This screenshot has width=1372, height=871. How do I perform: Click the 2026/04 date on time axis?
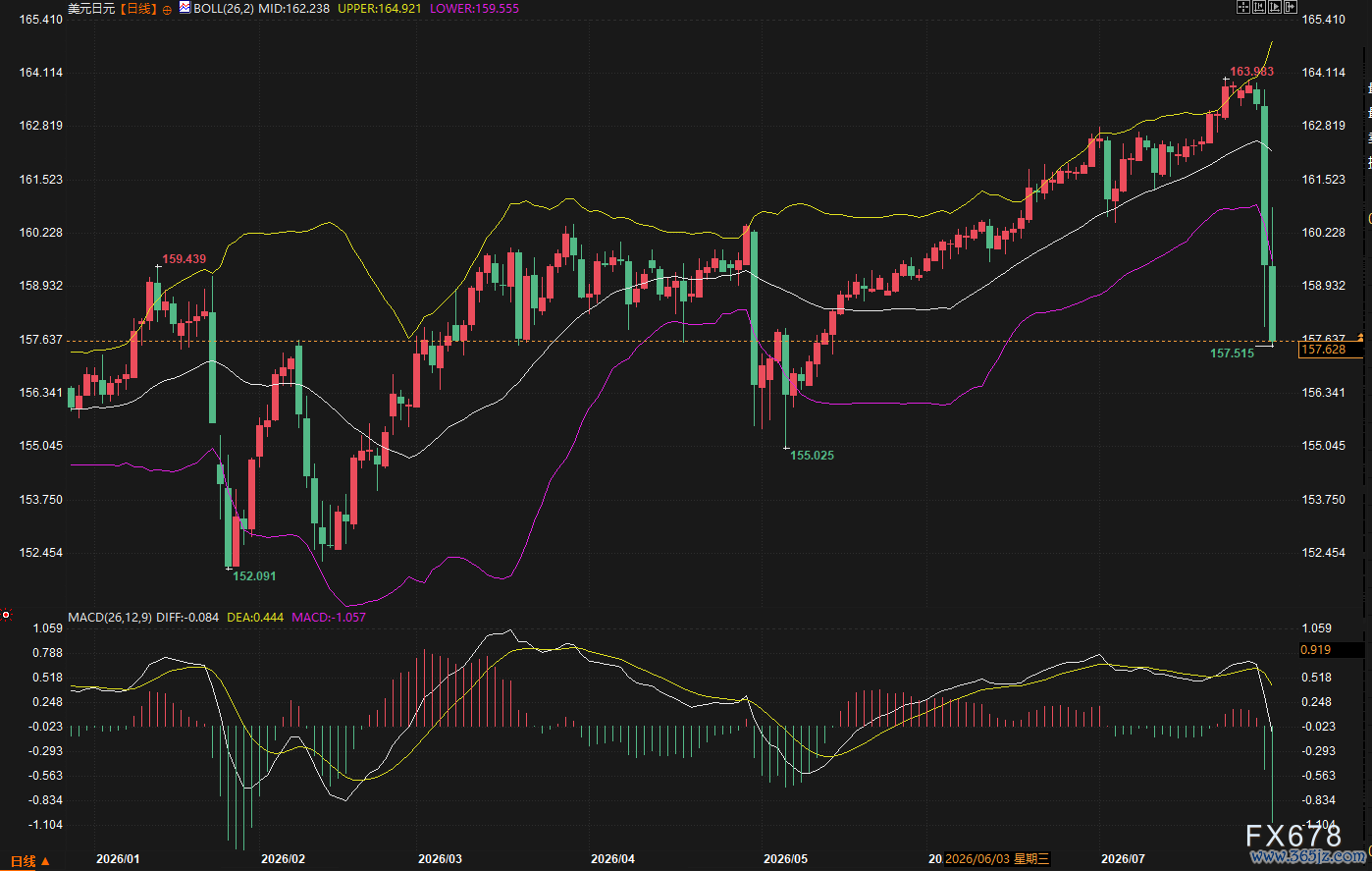[x=612, y=859]
